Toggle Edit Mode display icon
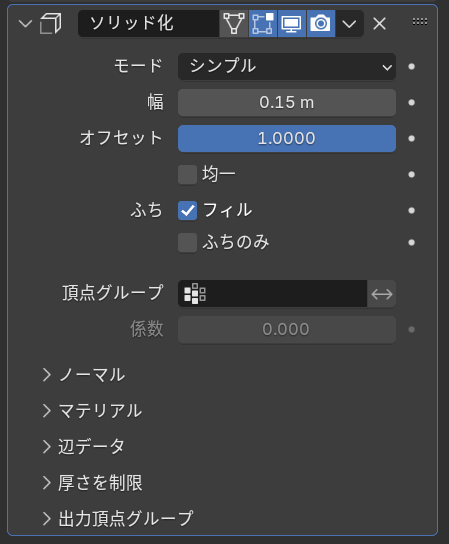The image size is (449, 544). point(263,24)
